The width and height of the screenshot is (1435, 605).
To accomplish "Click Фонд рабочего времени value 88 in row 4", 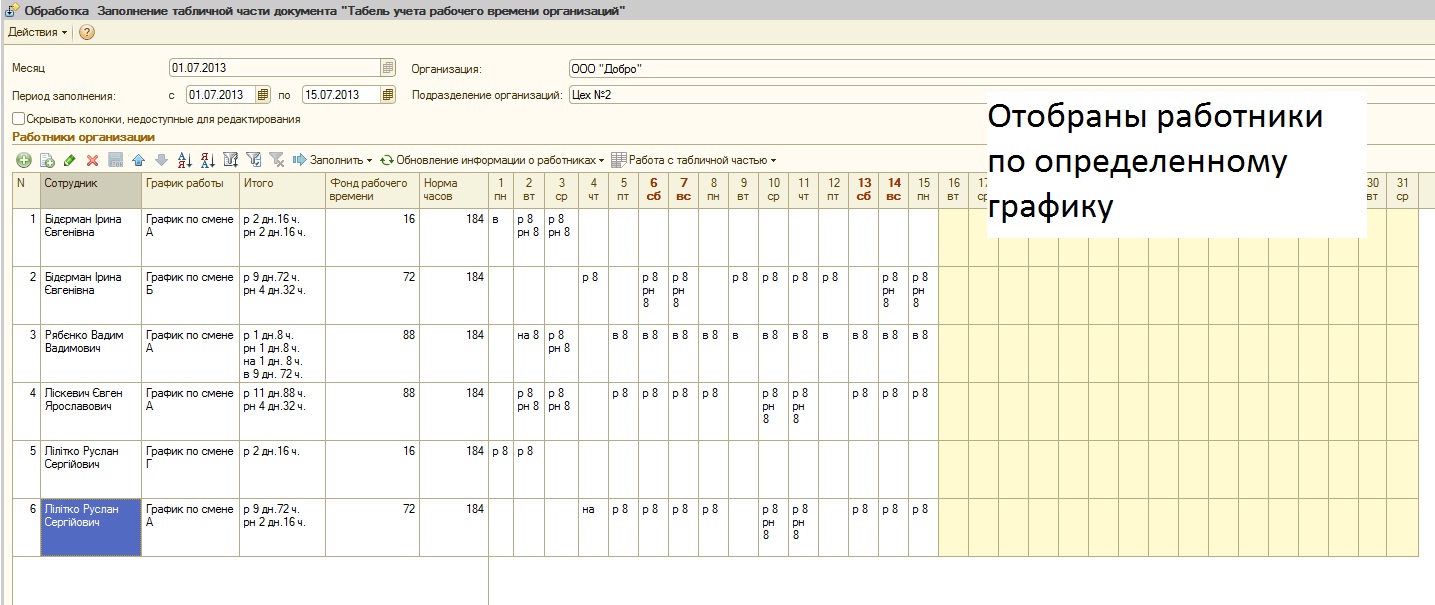I will click(x=372, y=411).
